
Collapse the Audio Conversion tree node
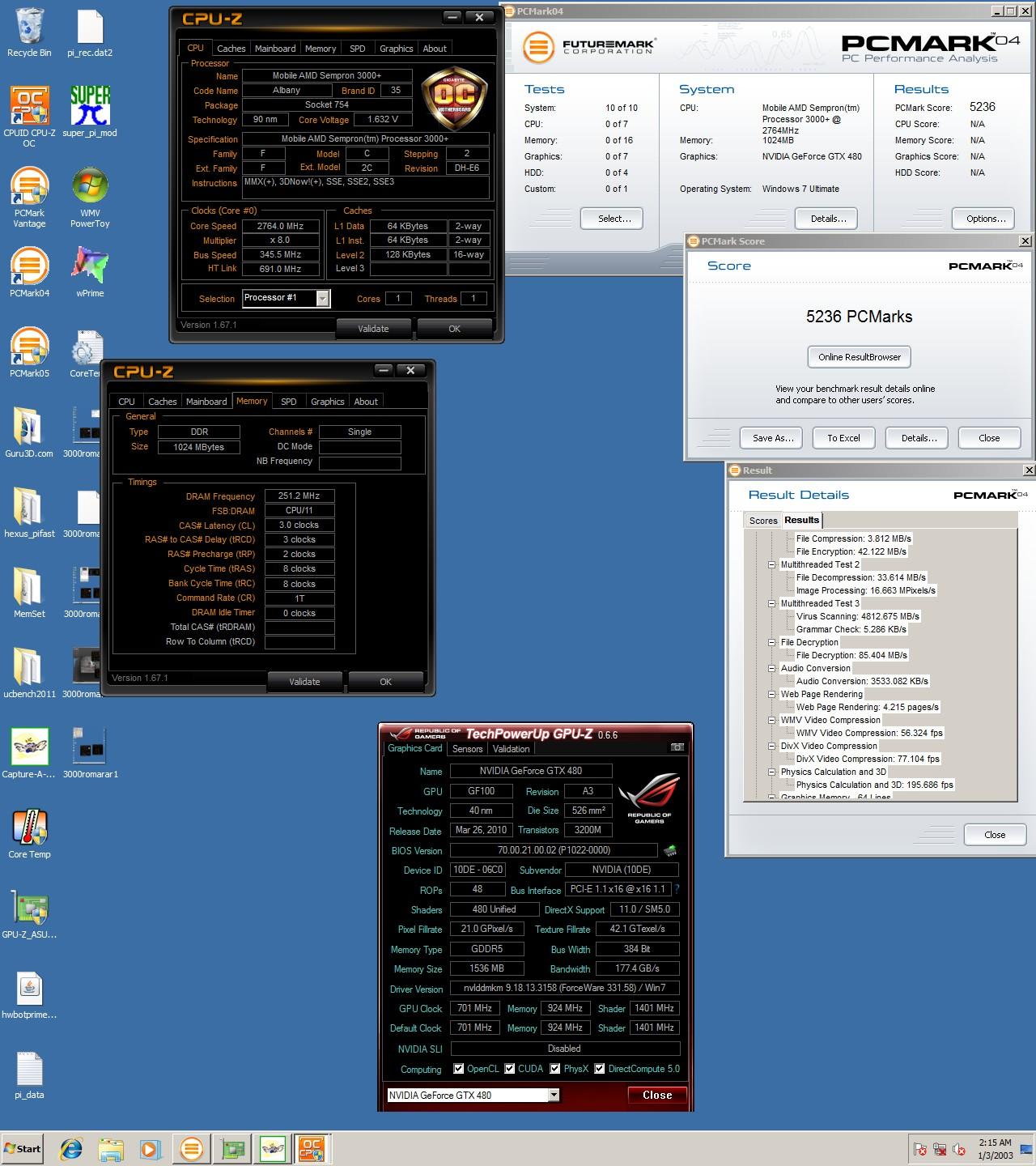772,668
